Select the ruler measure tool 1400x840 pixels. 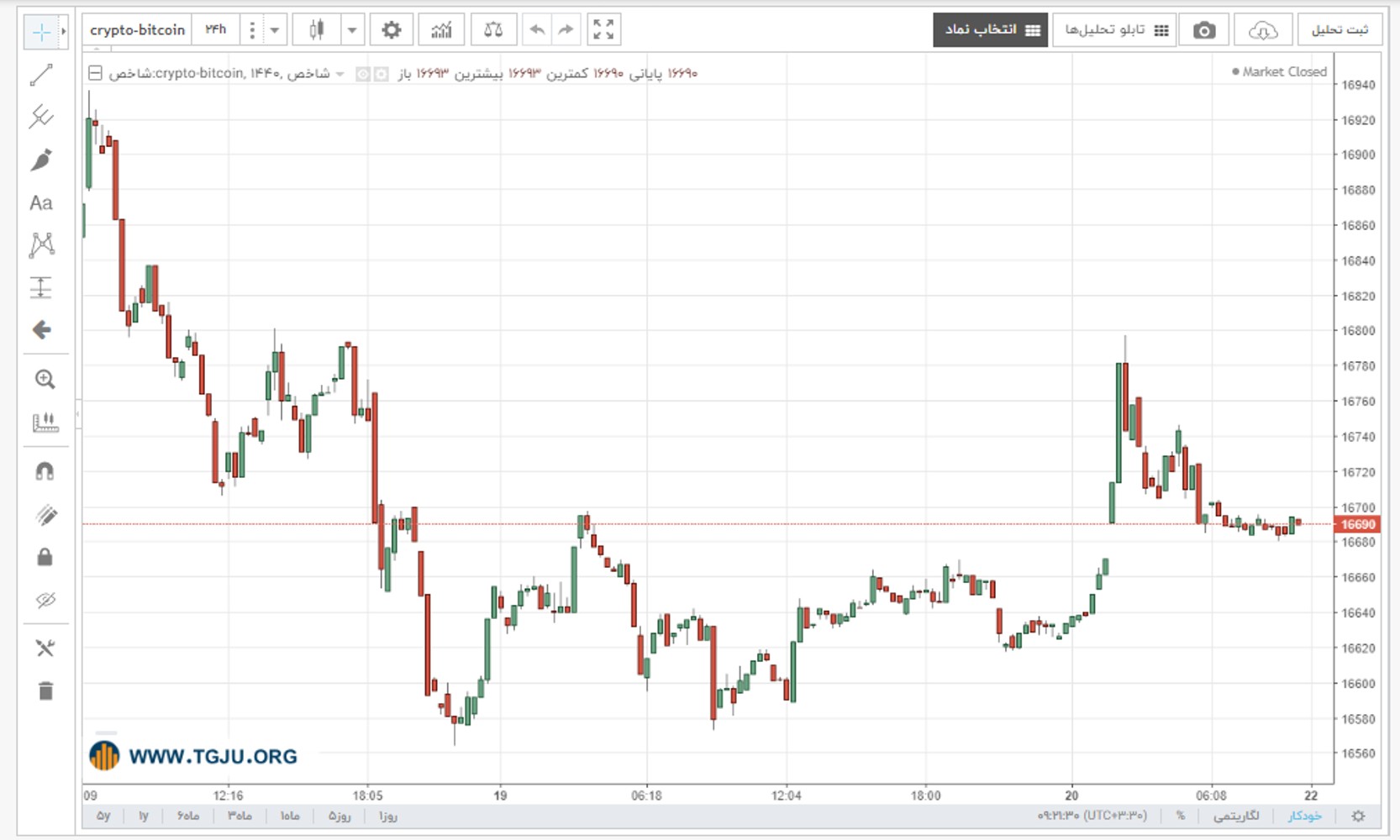[x=45, y=422]
